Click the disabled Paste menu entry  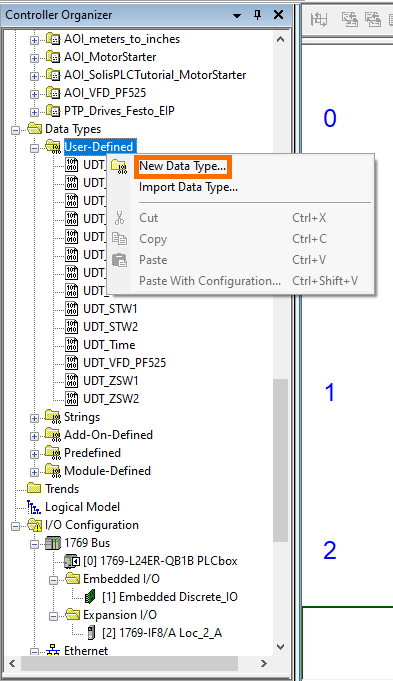click(x=153, y=260)
